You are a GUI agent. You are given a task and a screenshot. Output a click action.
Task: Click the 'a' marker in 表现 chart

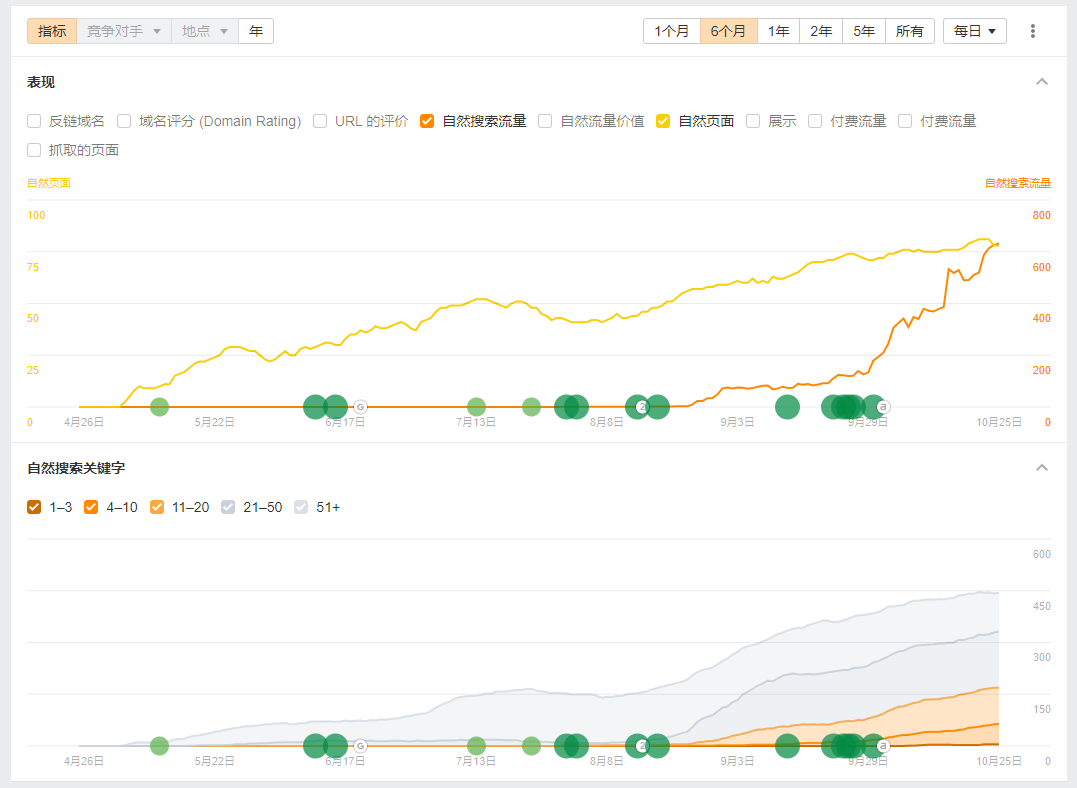[x=883, y=407]
